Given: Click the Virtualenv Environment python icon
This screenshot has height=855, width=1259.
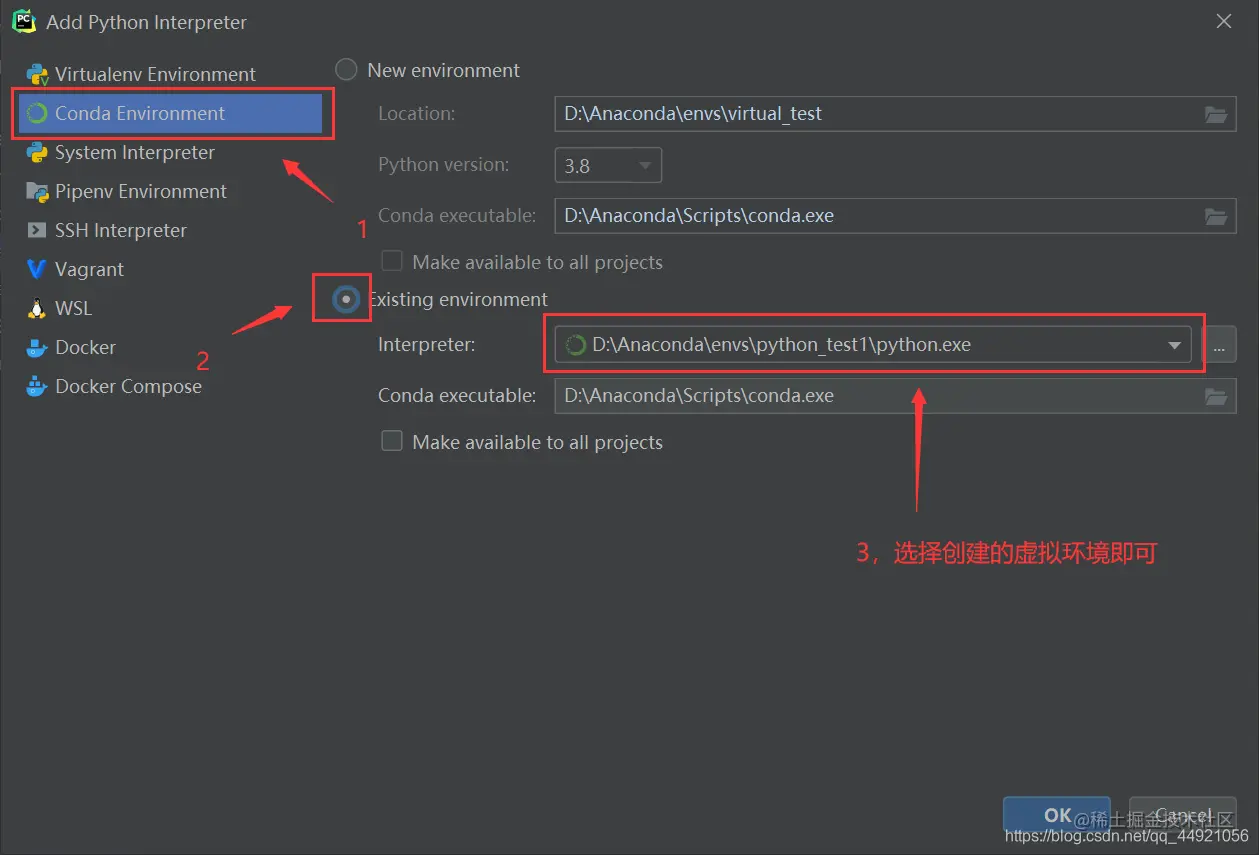Looking at the screenshot, I should [x=38, y=74].
